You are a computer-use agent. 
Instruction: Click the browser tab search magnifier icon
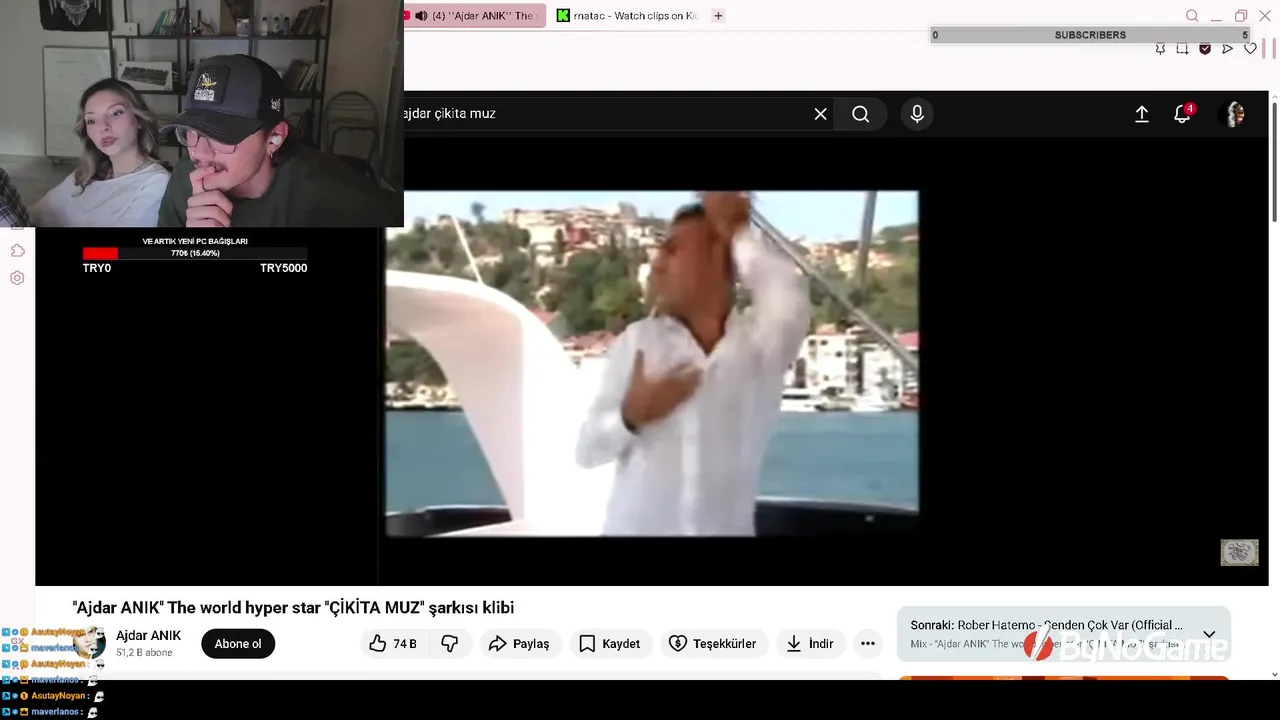coord(1192,16)
